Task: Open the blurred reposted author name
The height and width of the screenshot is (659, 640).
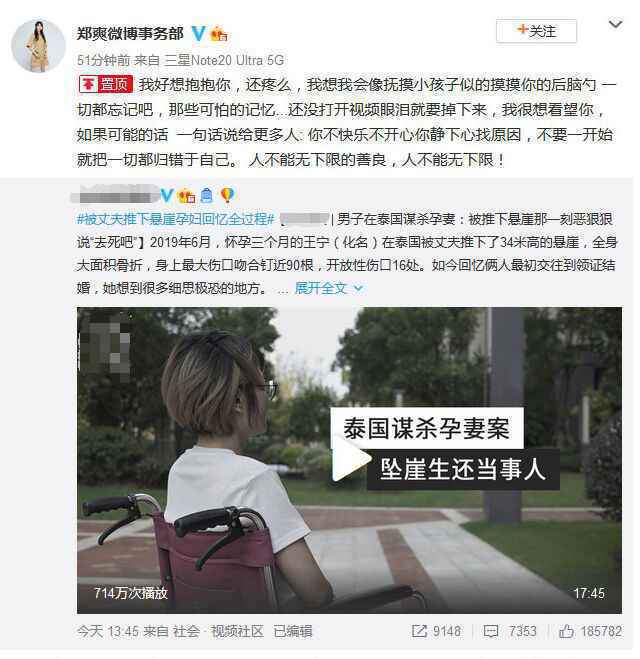Action: (116, 195)
